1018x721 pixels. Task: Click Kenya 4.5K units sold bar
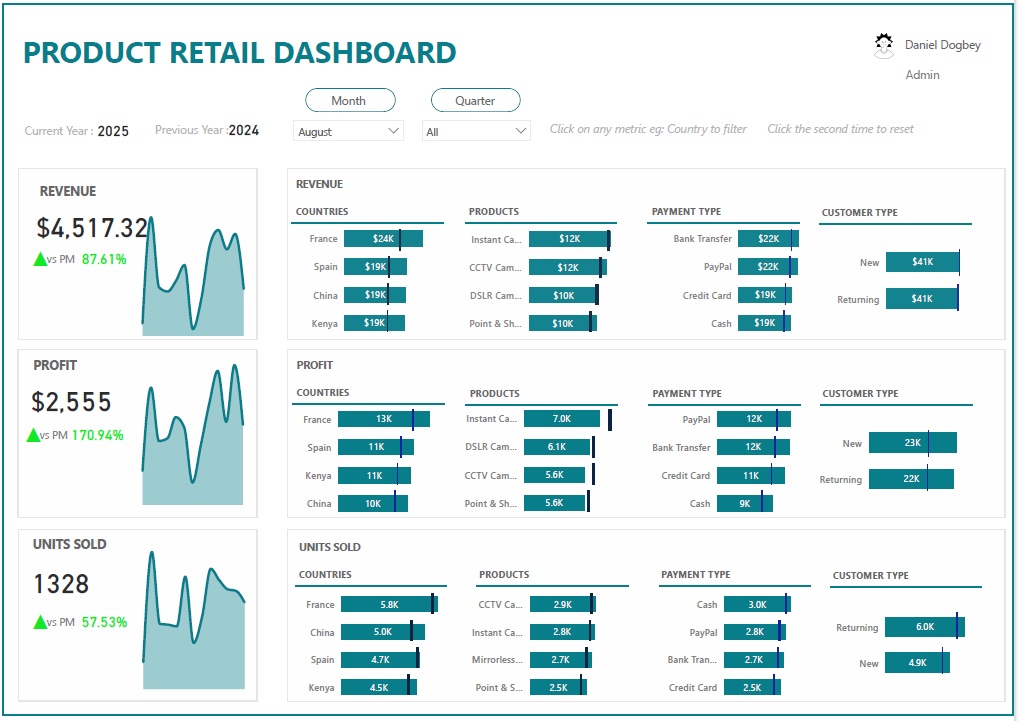click(x=379, y=688)
